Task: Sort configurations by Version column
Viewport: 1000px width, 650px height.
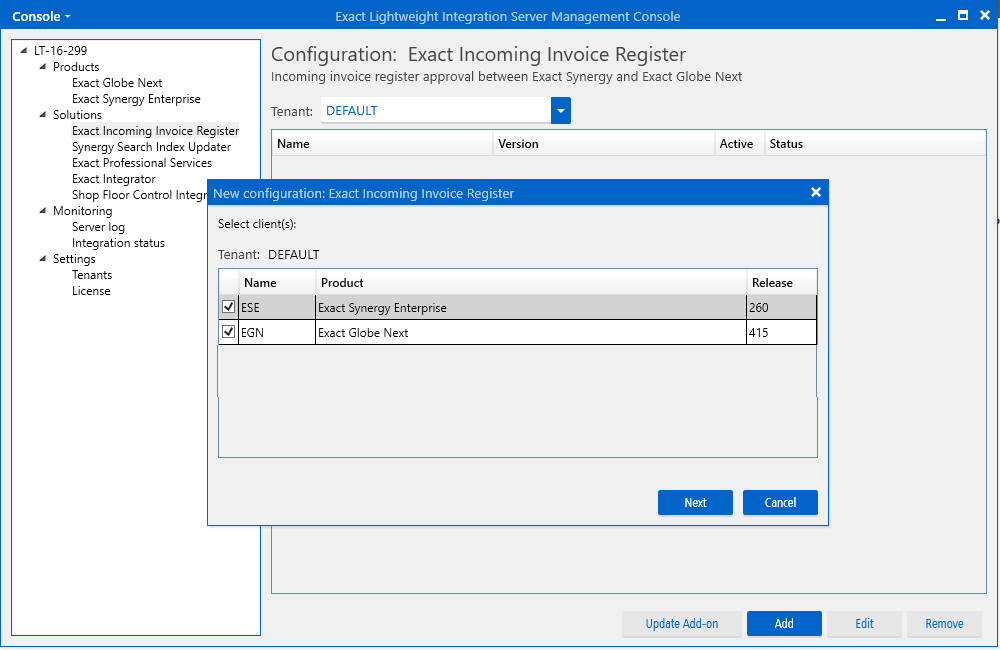Action: point(603,144)
